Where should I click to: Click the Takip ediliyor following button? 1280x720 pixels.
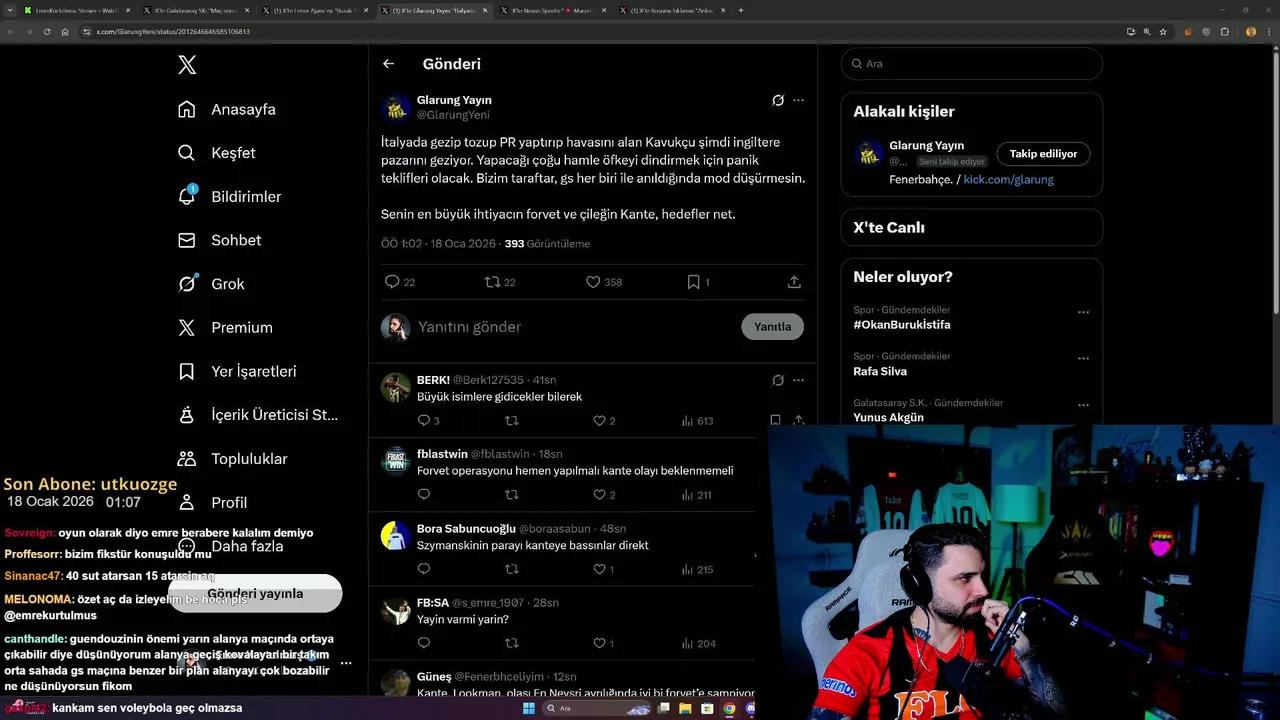click(x=1043, y=154)
